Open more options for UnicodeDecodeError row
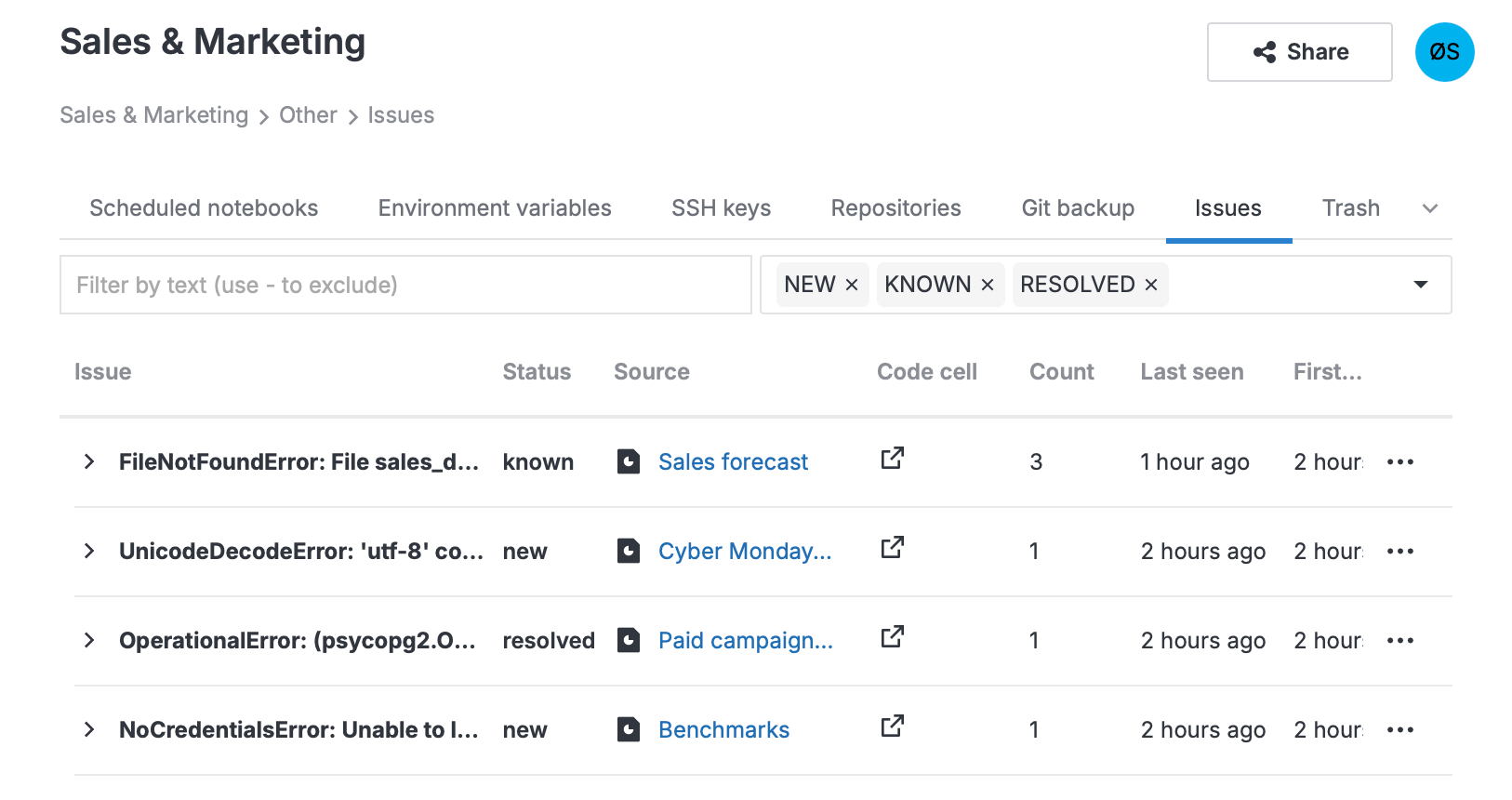This screenshot has height=800, width=1512. (x=1399, y=552)
